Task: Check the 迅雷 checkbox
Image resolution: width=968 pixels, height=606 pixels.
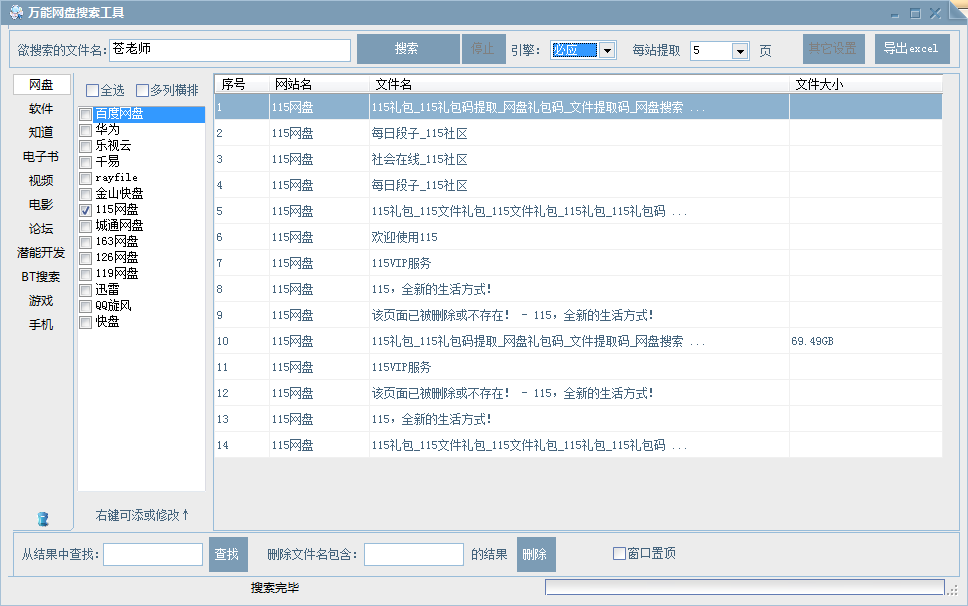Action: [86, 290]
